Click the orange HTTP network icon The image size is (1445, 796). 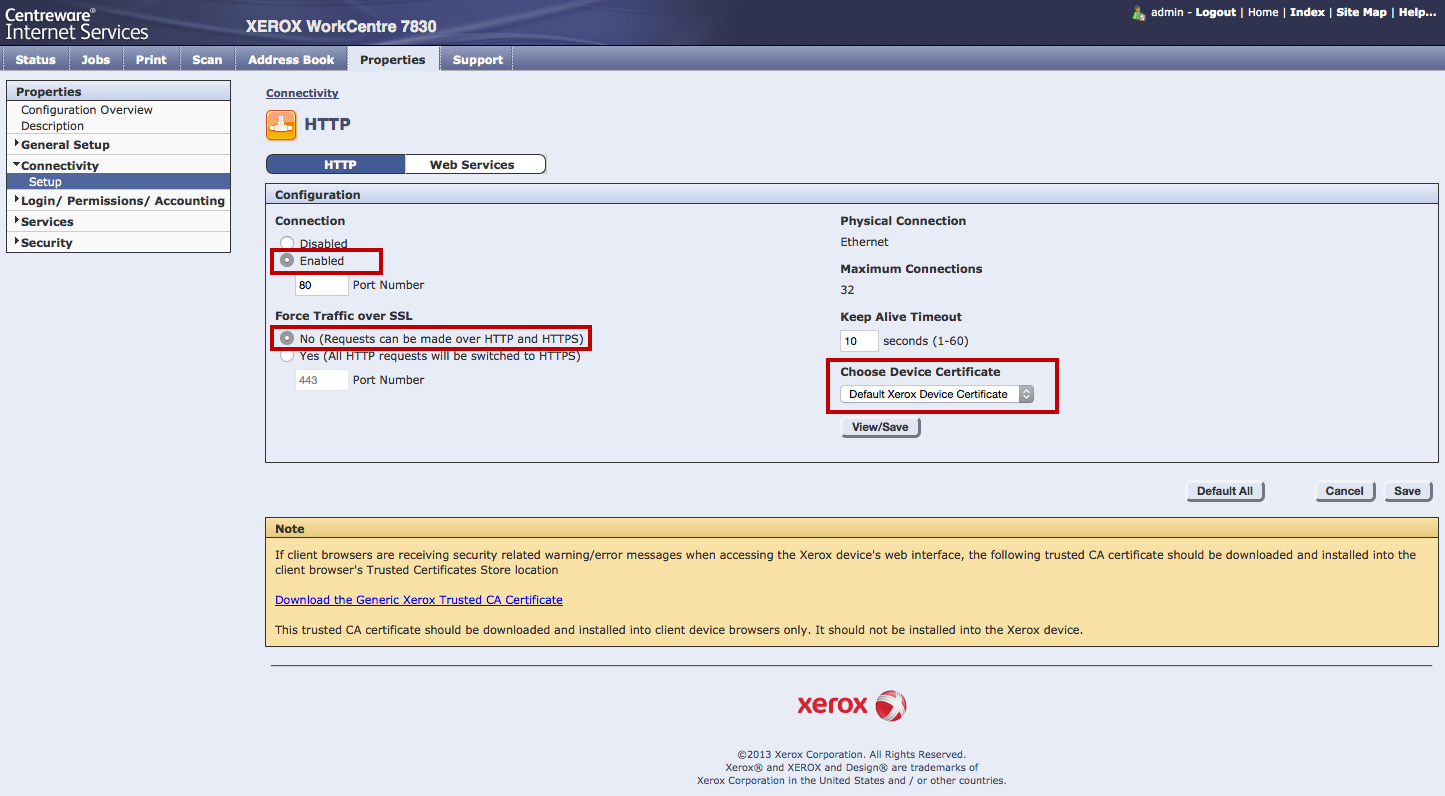tap(281, 125)
